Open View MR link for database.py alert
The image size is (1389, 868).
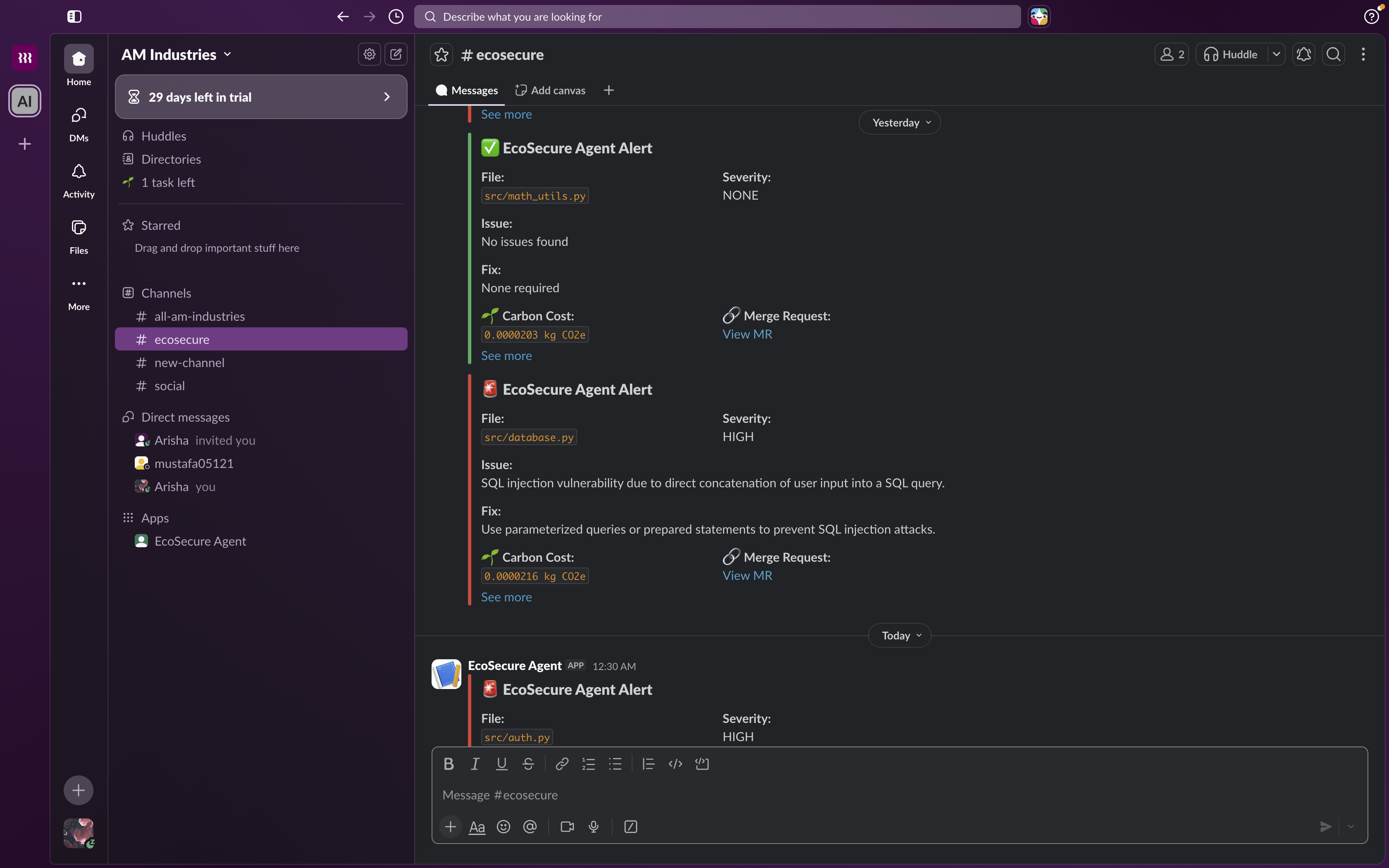(747, 575)
